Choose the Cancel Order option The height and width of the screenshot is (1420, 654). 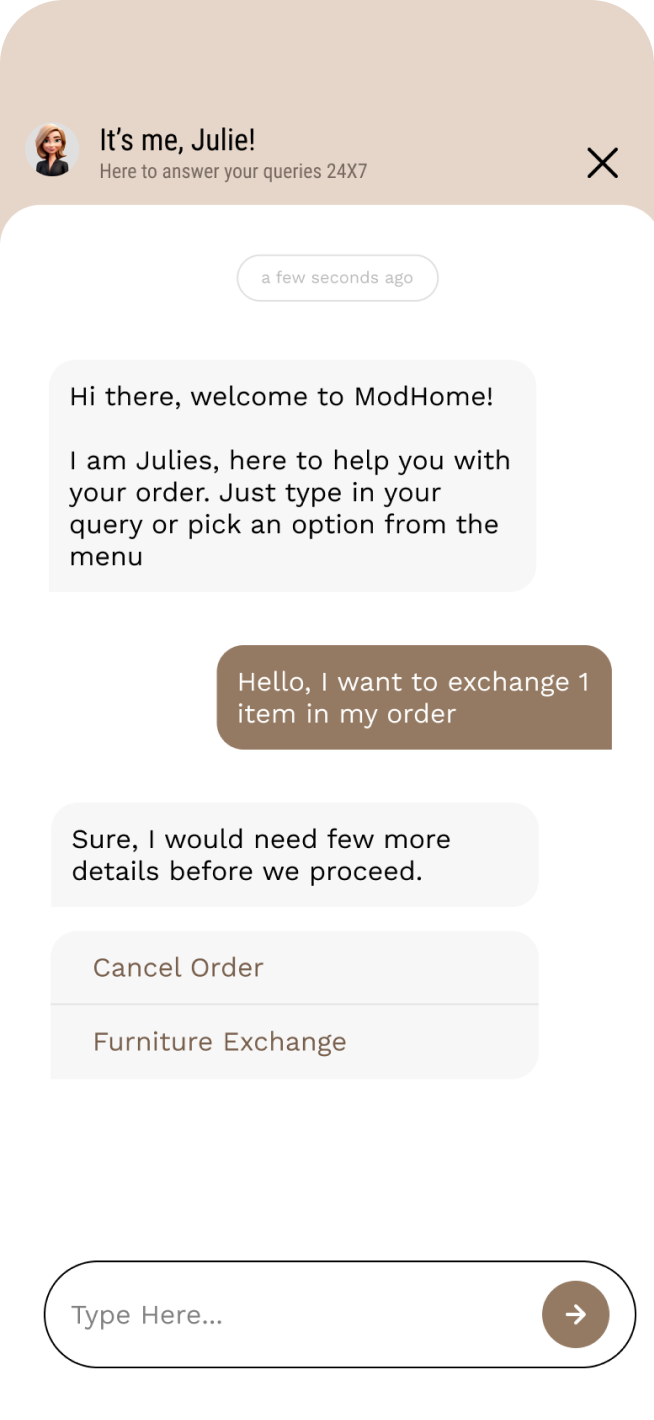point(177,967)
